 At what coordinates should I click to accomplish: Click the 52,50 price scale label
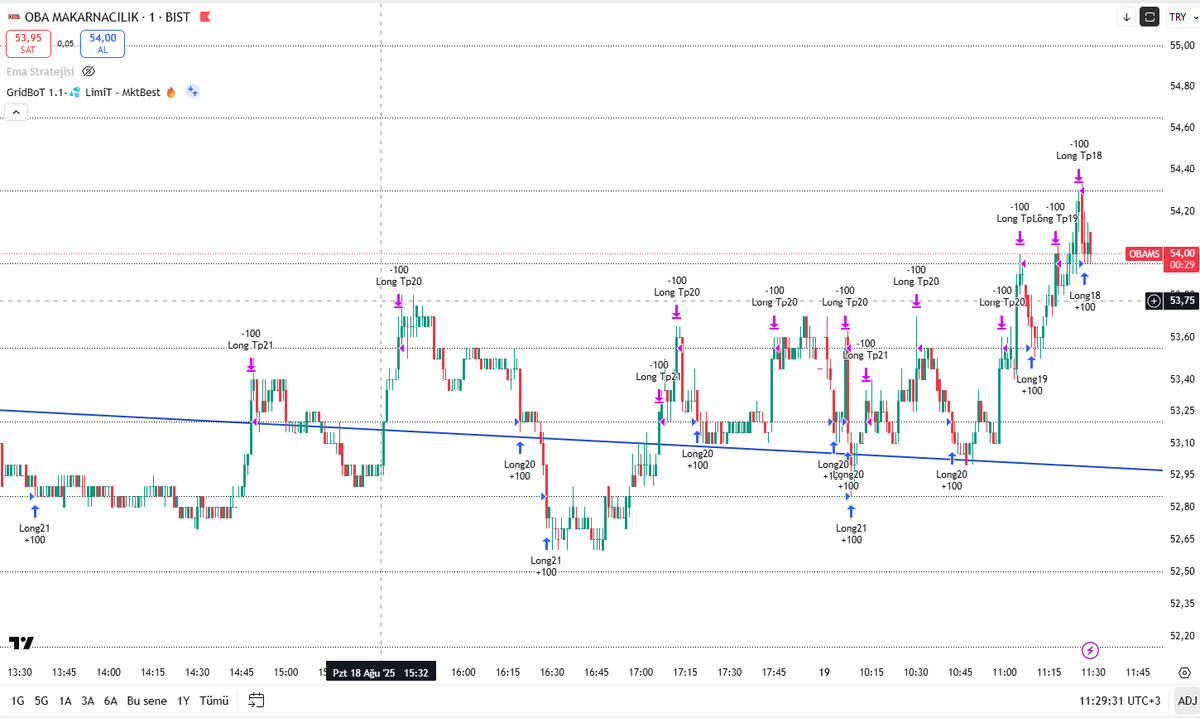pyautogui.click(x=1182, y=571)
